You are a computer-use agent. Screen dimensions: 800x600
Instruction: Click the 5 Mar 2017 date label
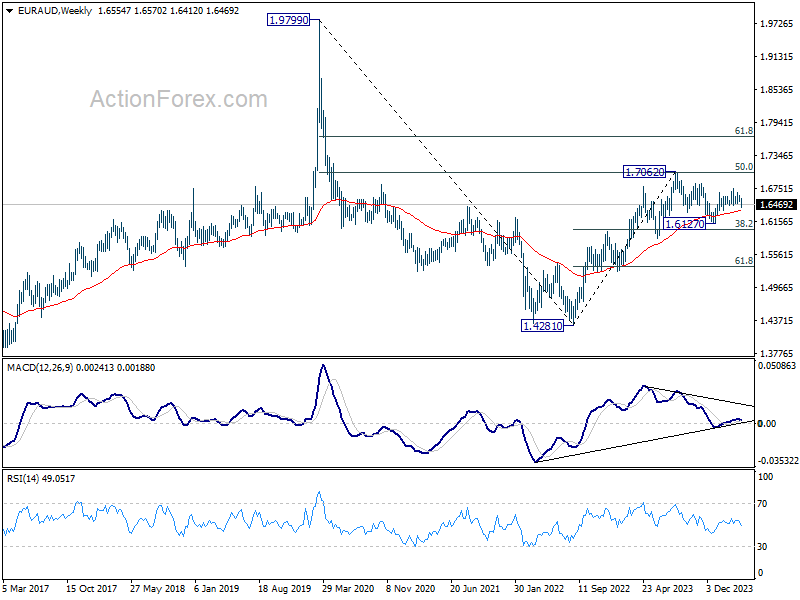pyautogui.click(x=26, y=588)
